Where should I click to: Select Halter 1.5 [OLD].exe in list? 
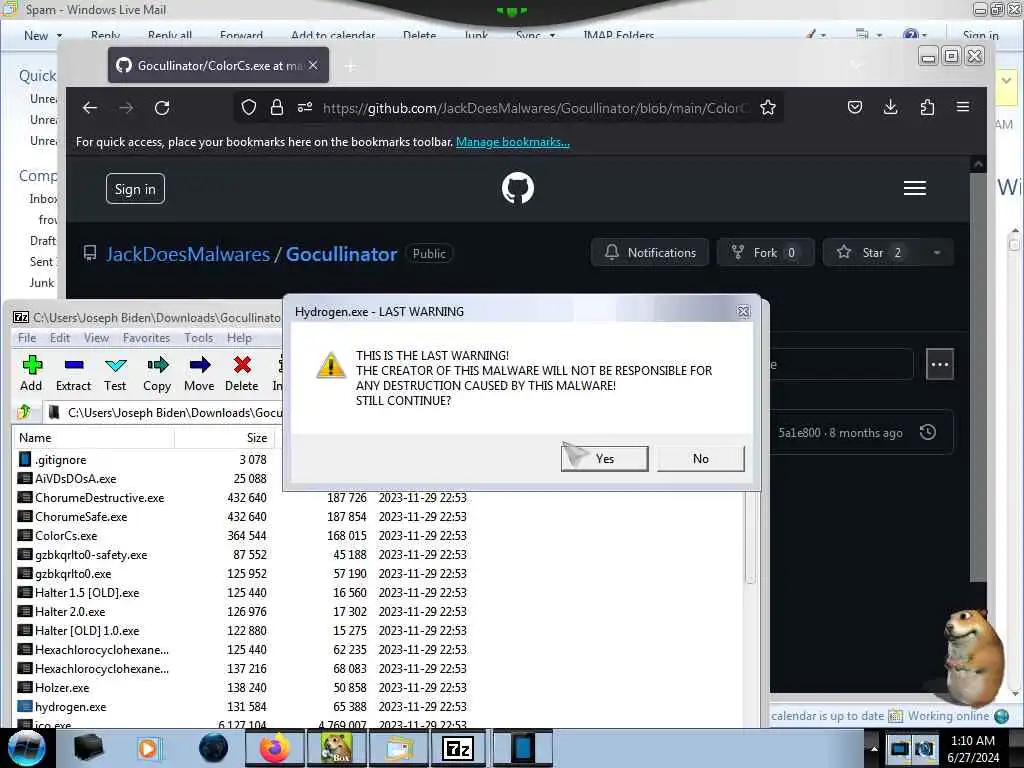tap(87, 592)
